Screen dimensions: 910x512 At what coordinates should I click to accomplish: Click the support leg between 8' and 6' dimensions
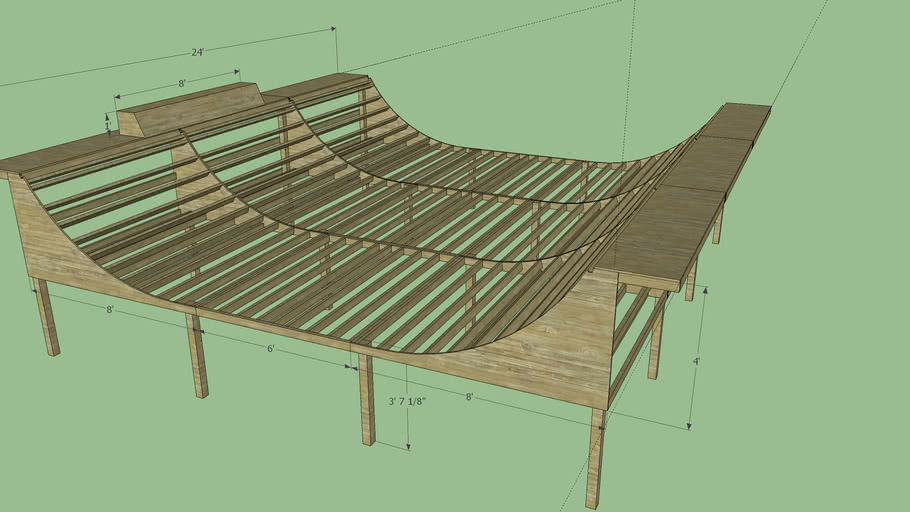tap(198, 356)
